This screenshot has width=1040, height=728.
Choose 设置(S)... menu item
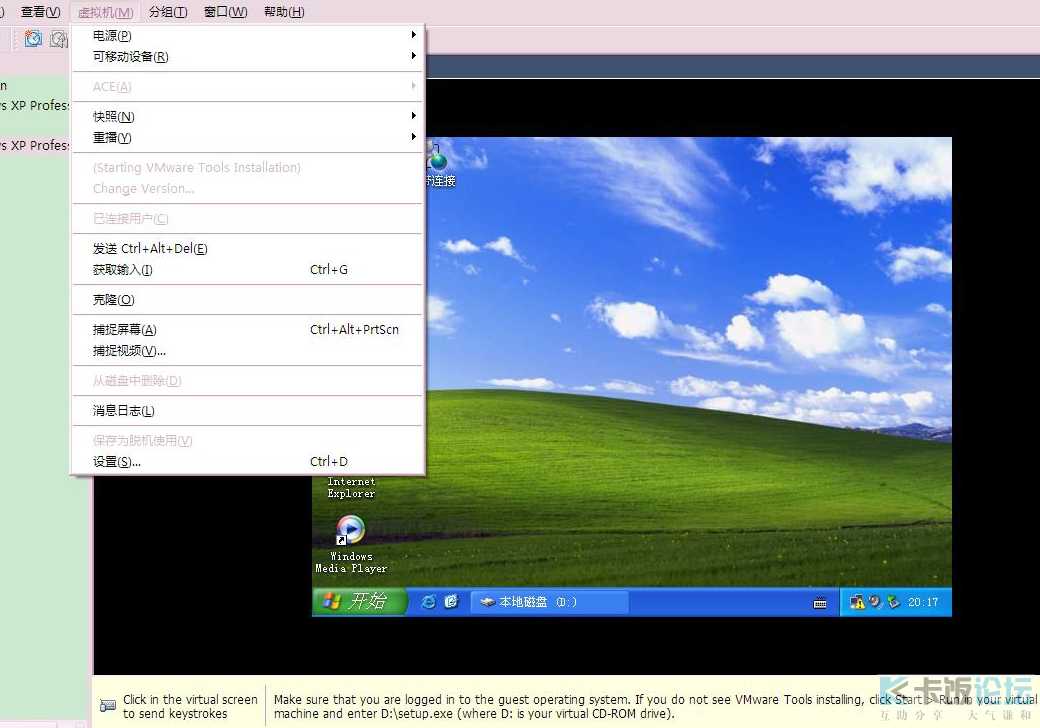(x=247, y=461)
